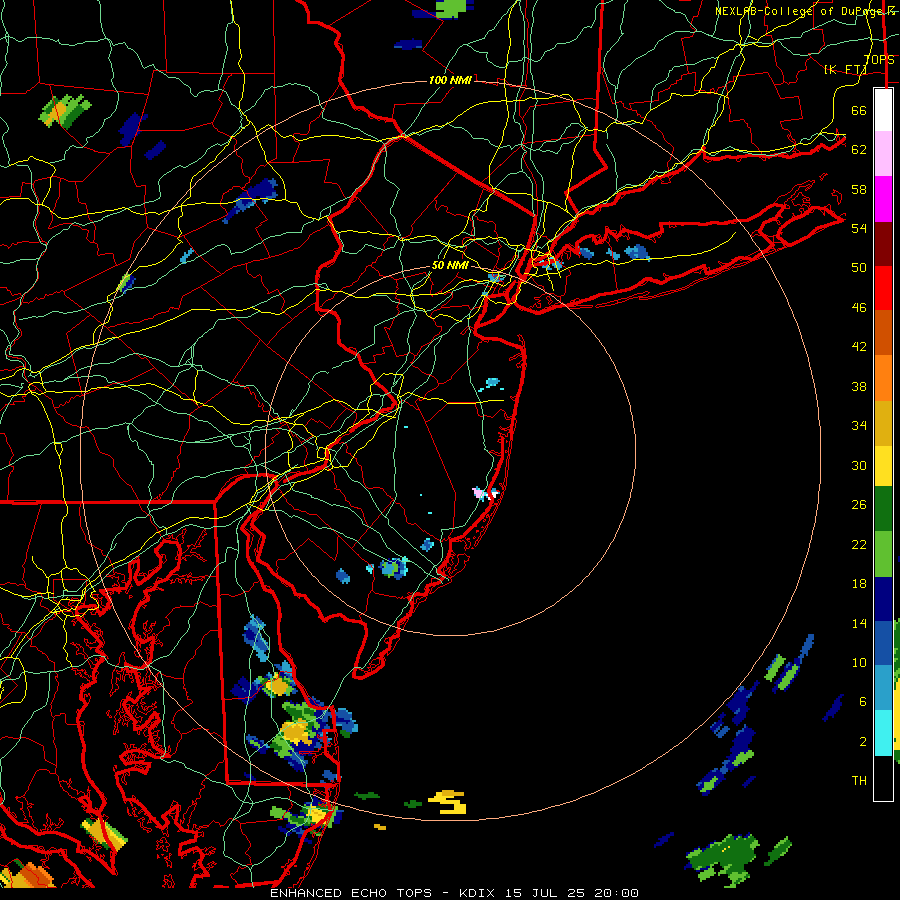Click the "NEXLAB-College of DuPage" credit text
Image resolution: width=900 pixels, height=900 pixels.
798,11
